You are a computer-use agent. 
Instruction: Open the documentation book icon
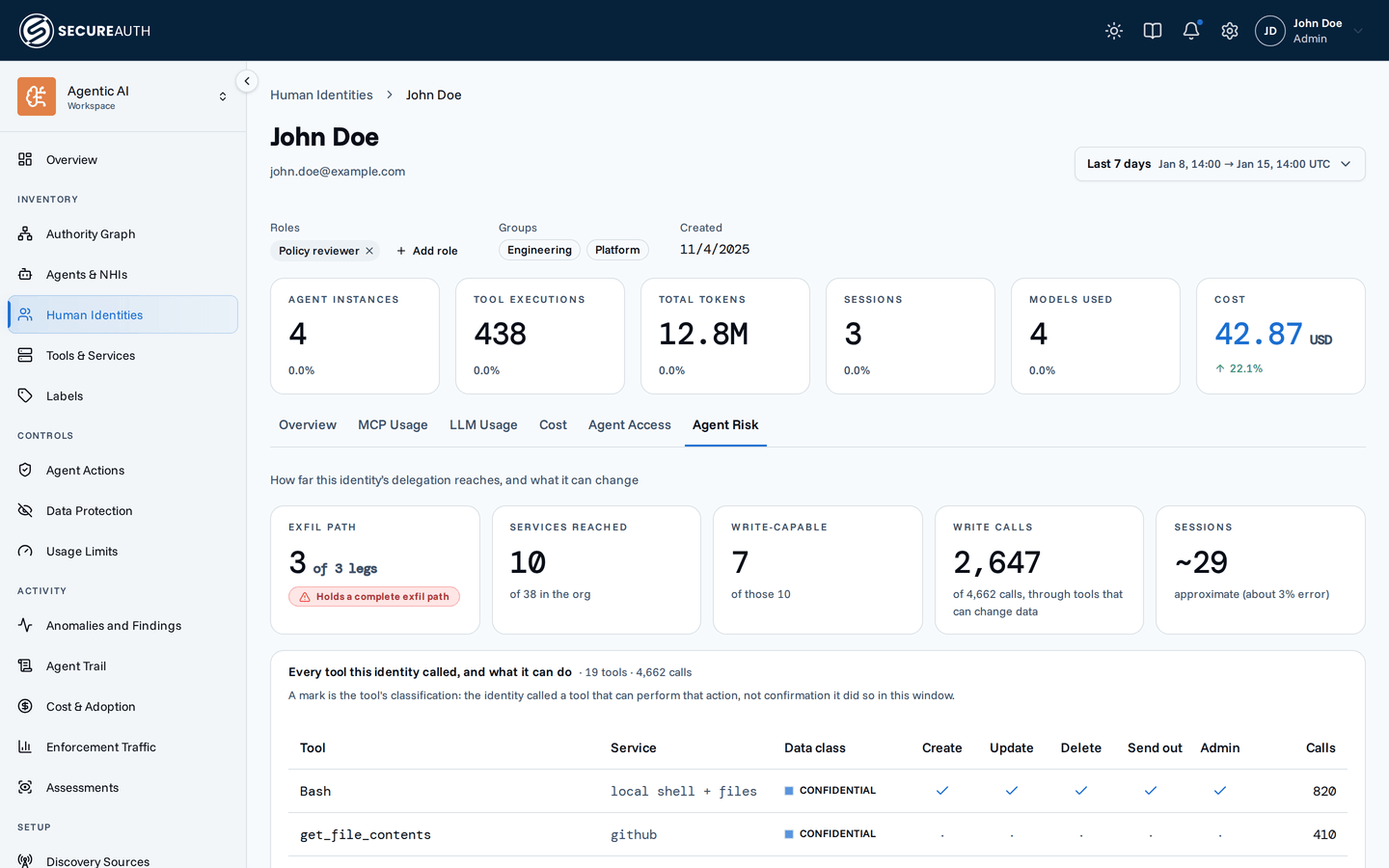pos(1153,31)
